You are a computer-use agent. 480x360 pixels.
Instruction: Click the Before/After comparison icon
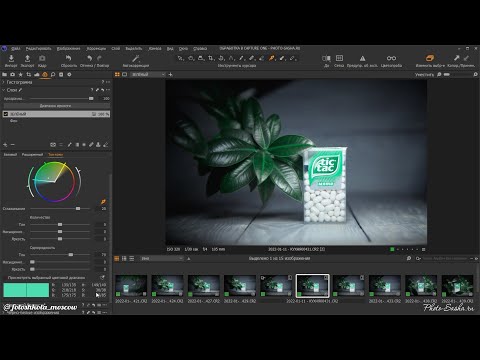326,58
